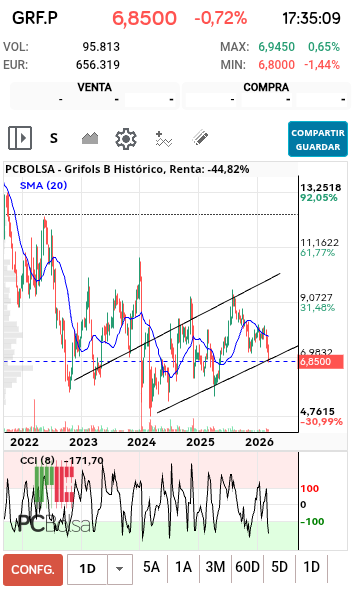The width and height of the screenshot is (360, 591).
Task: Click the 2024 year label on time axis
Action: coord(141,442)
